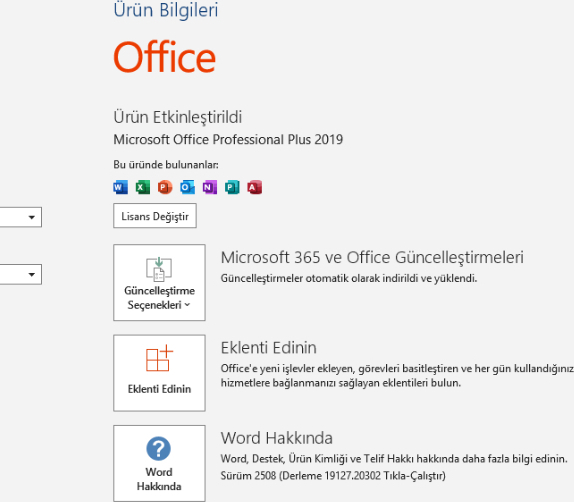Open the Word Hakkında button
The height and width of the screenshot is (502, 574).
159,463
